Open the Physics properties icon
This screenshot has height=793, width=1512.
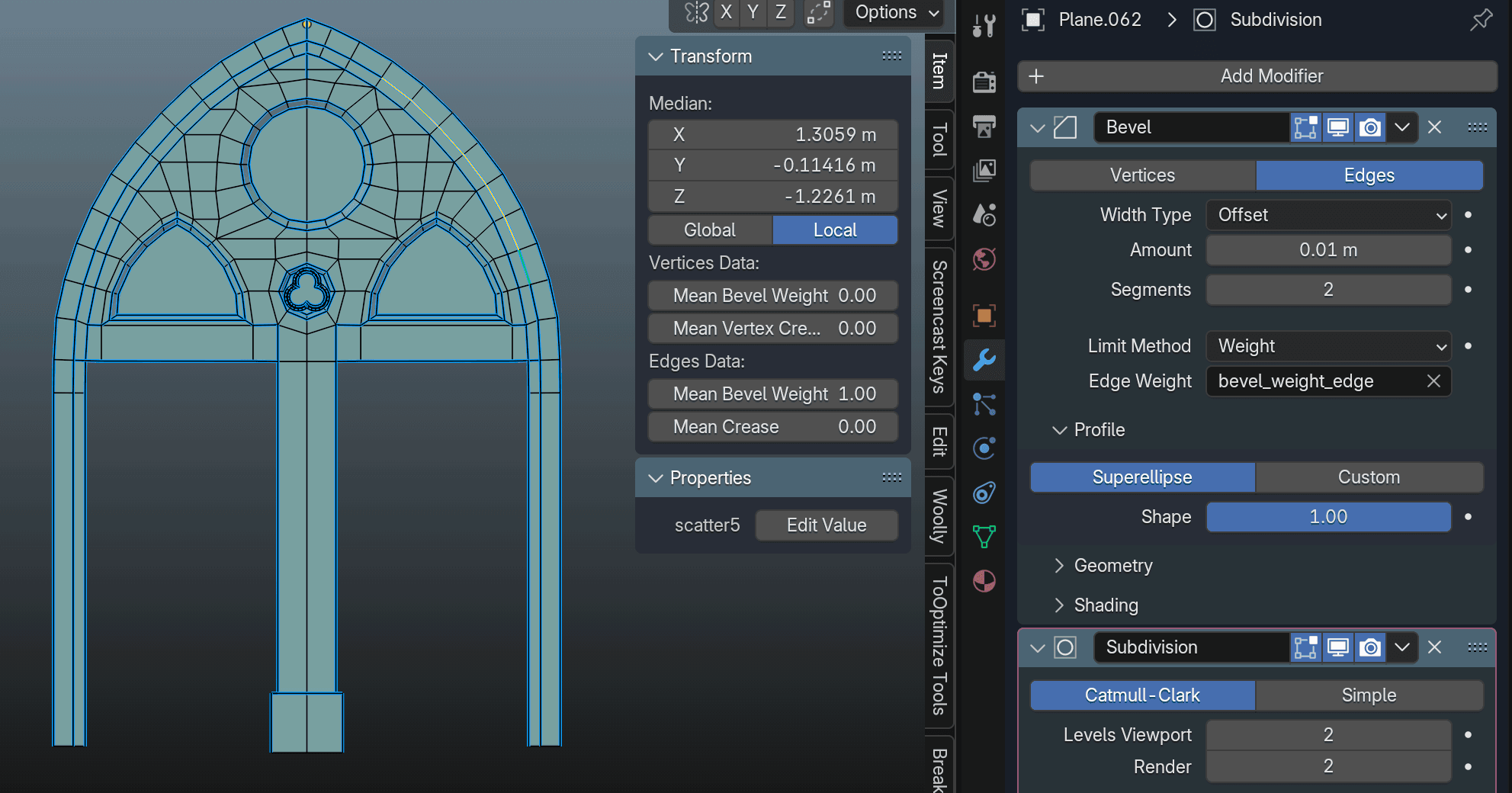984,448
